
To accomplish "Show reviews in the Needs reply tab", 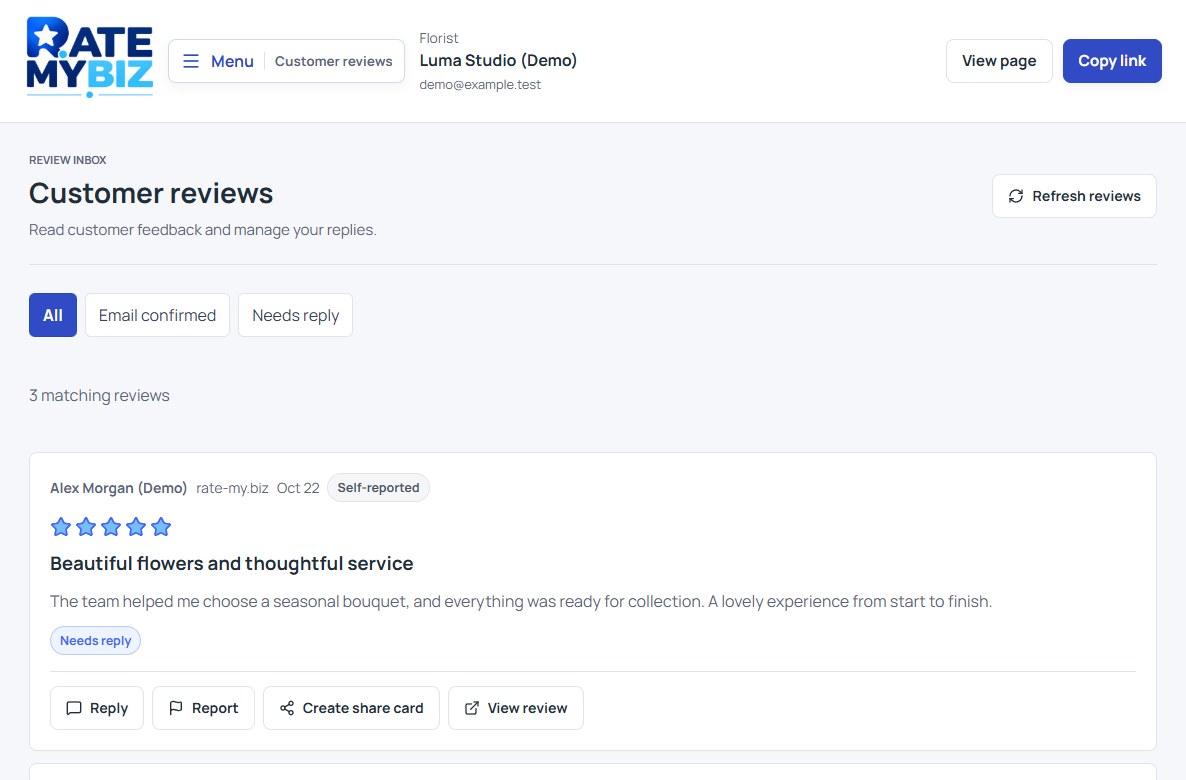I will point(295,315).
